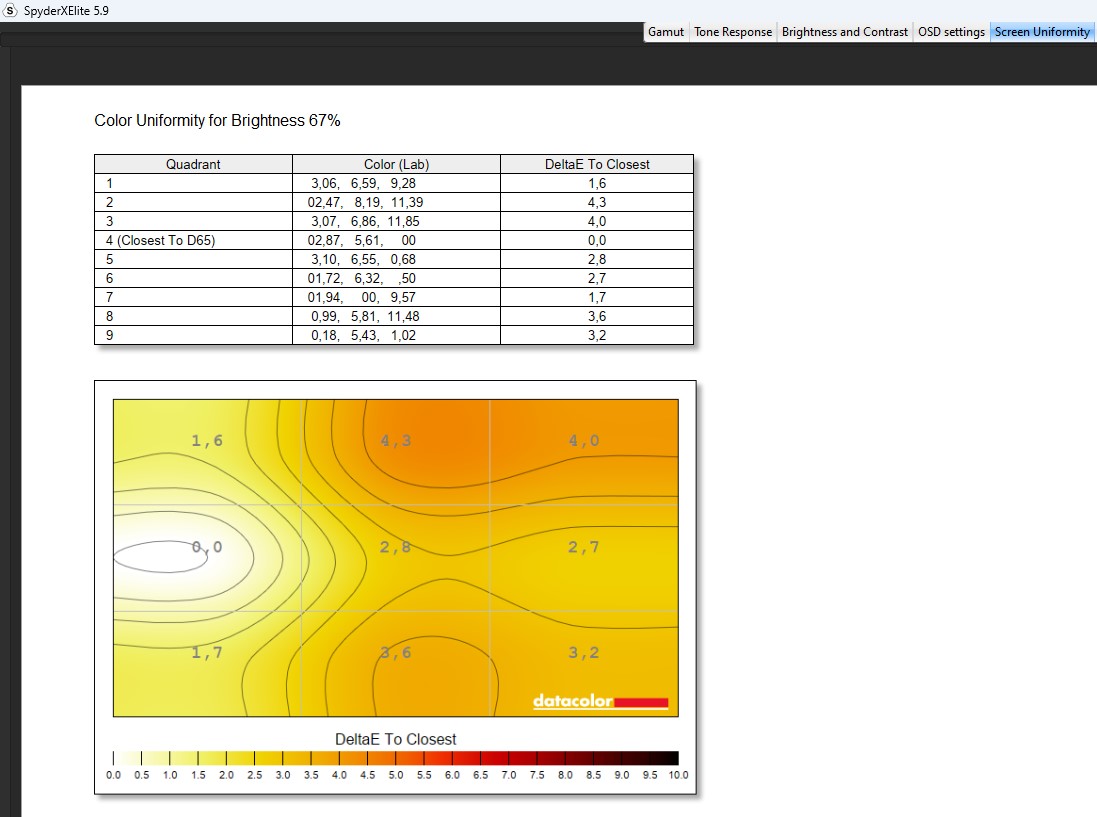Click the 4,0 zone on the heatmap
This screenshot has width=1097, height=817.
coord(584,441)
